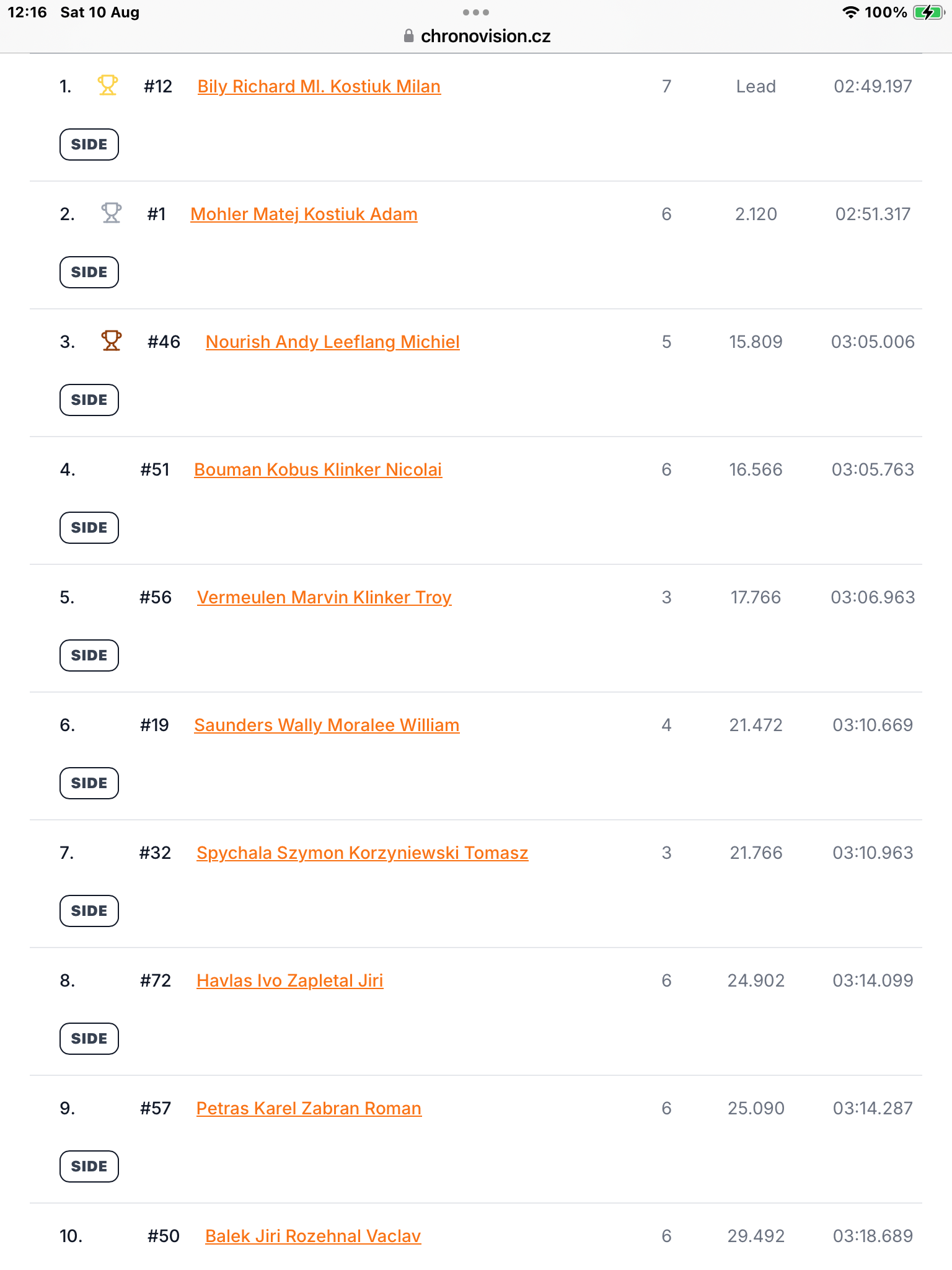
Task: Open the chronovision.cz address bar
Action: point(476,36)
